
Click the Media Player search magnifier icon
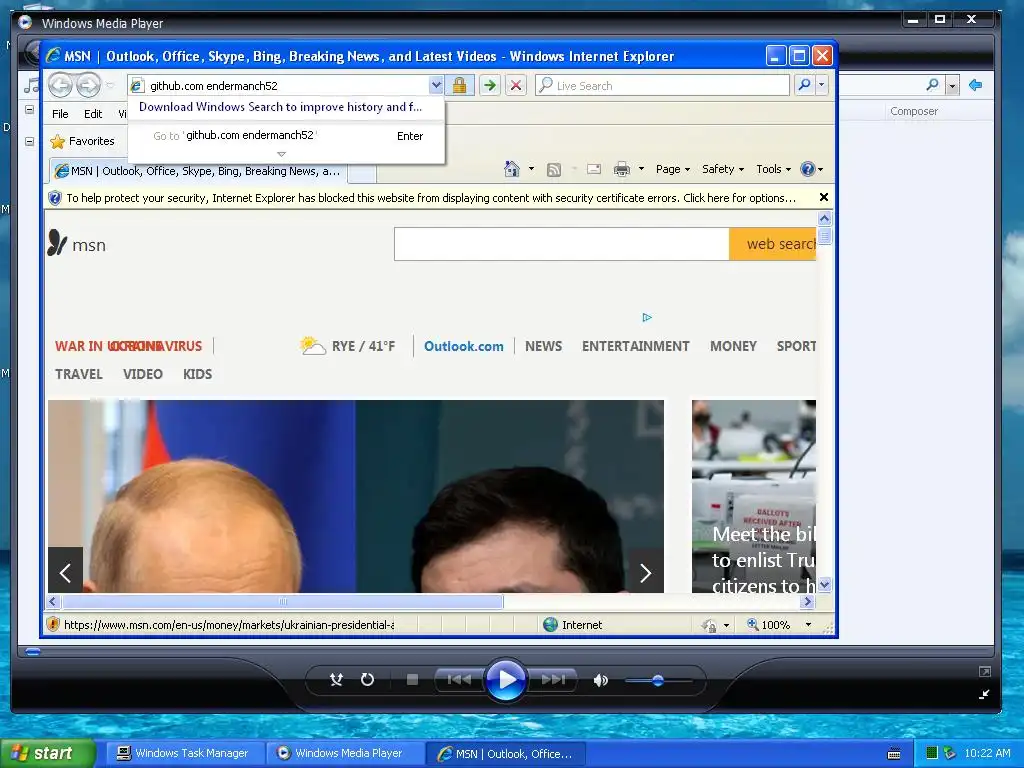(x=933, y=85)
